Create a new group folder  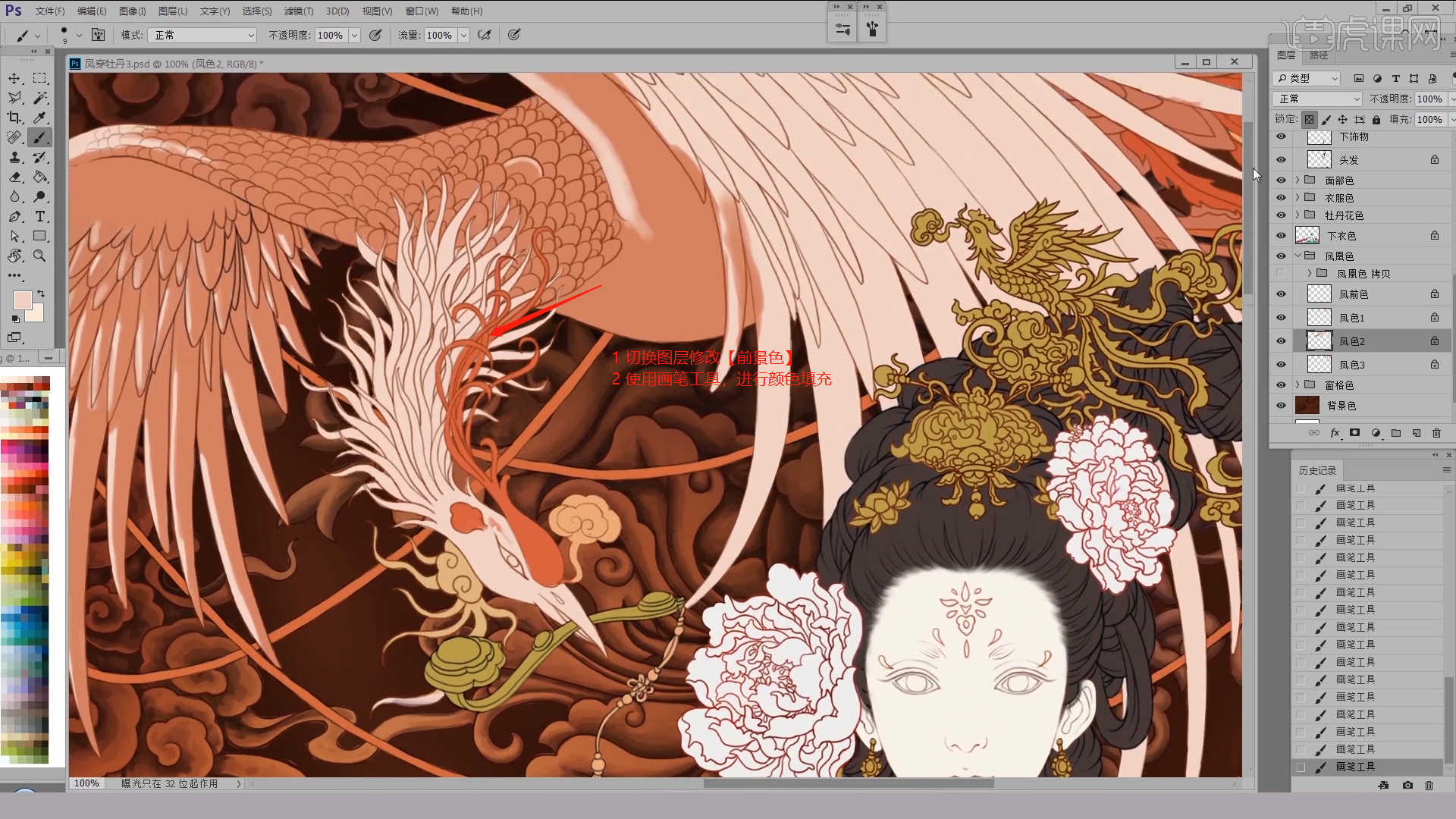click(x=1395, y=433)
